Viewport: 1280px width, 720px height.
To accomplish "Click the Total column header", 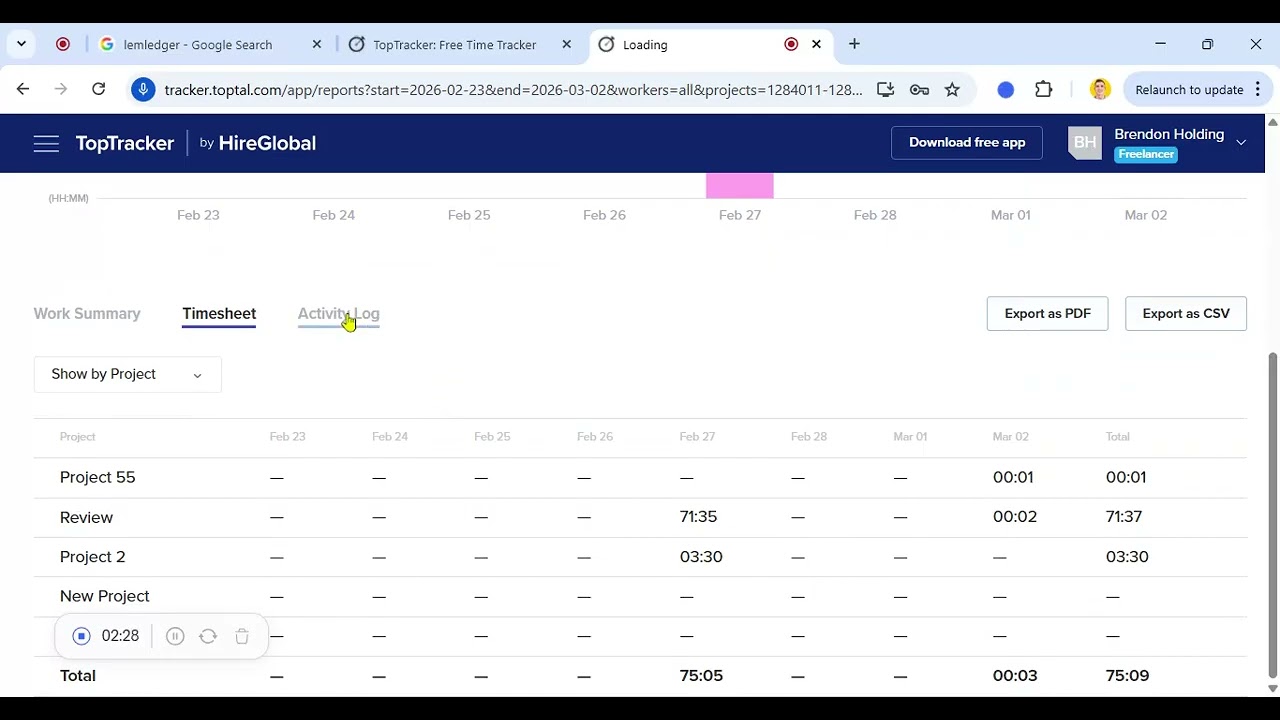I will 1118,437.
